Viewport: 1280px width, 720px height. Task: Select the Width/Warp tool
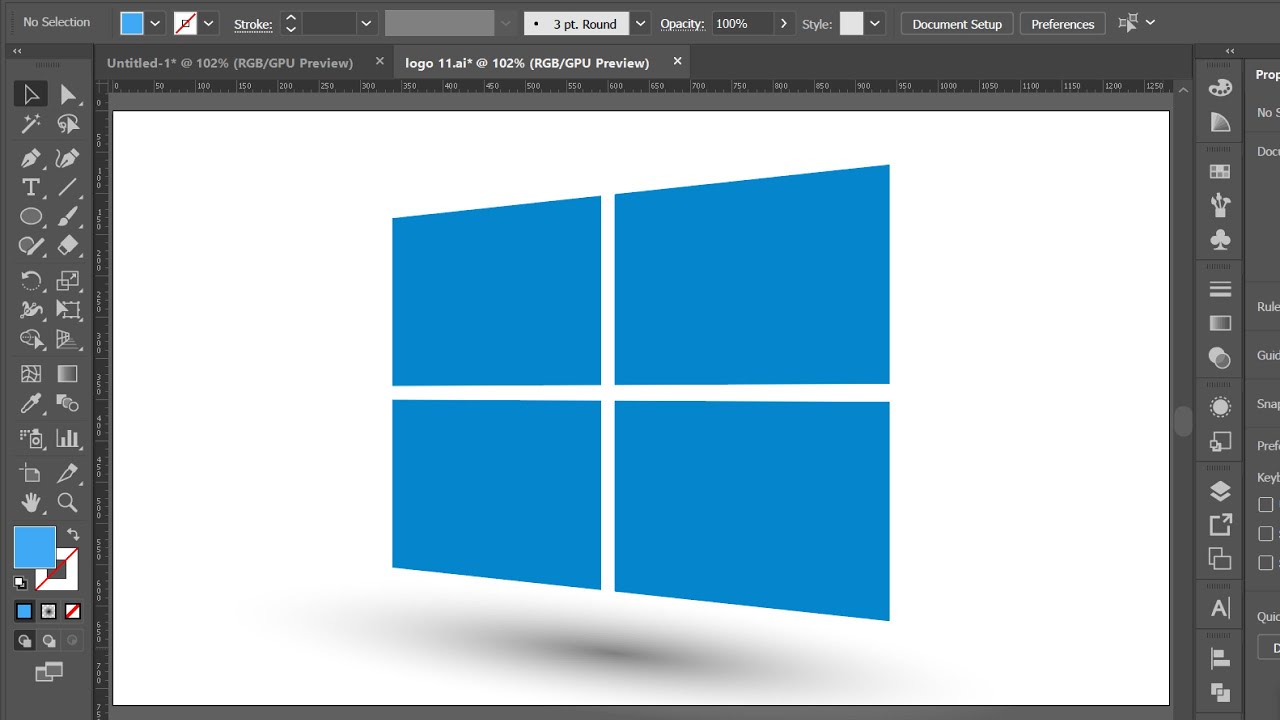click(31, 310)
